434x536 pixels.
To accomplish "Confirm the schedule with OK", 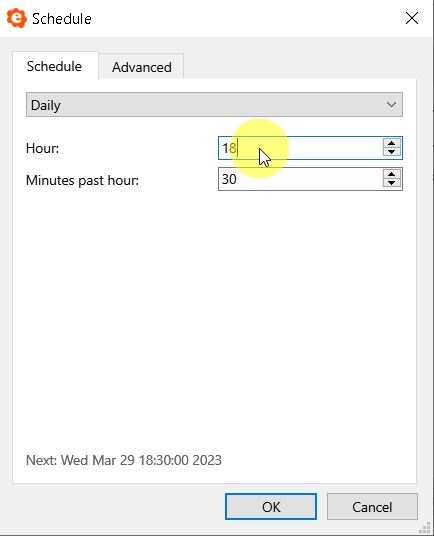I will click(271, 507).
